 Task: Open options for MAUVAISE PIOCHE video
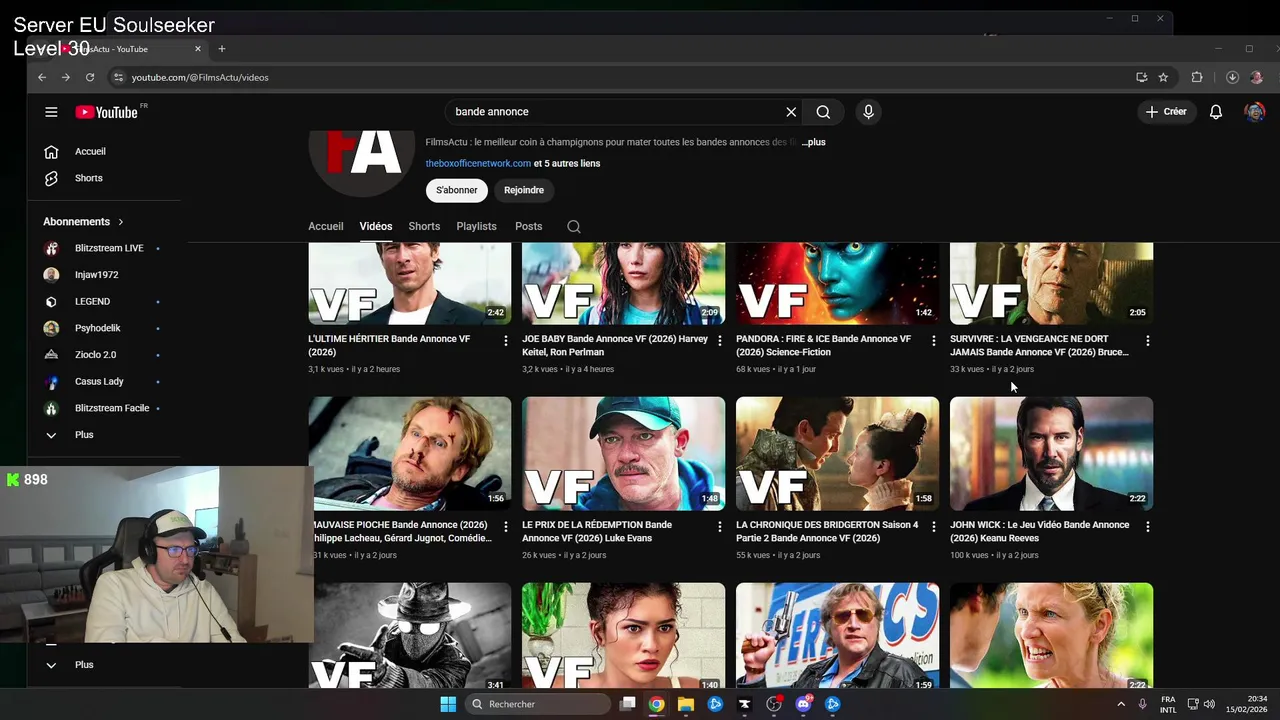click(505, 527)
